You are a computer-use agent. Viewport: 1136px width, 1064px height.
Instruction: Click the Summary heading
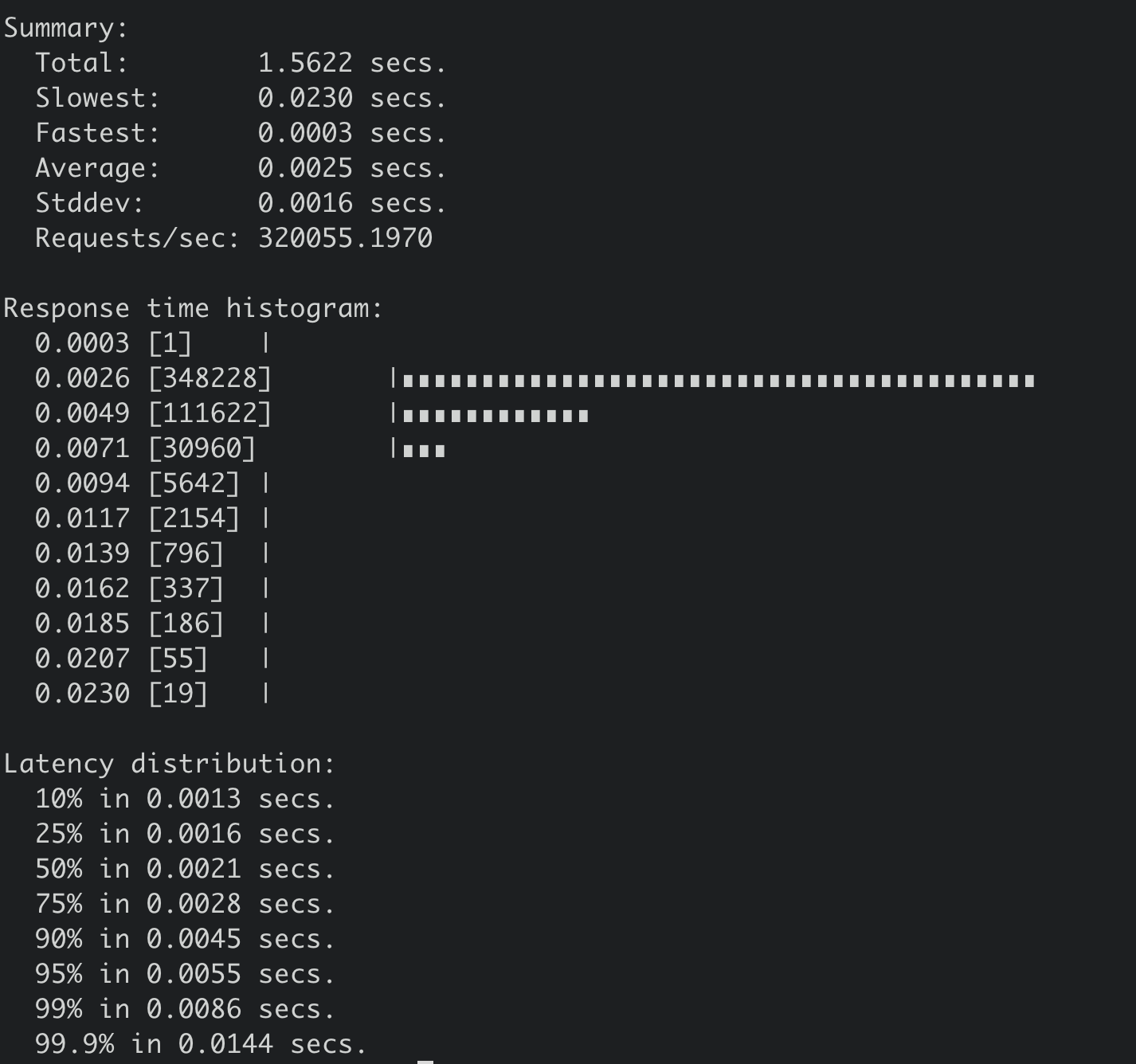click(x=66, y=28)
